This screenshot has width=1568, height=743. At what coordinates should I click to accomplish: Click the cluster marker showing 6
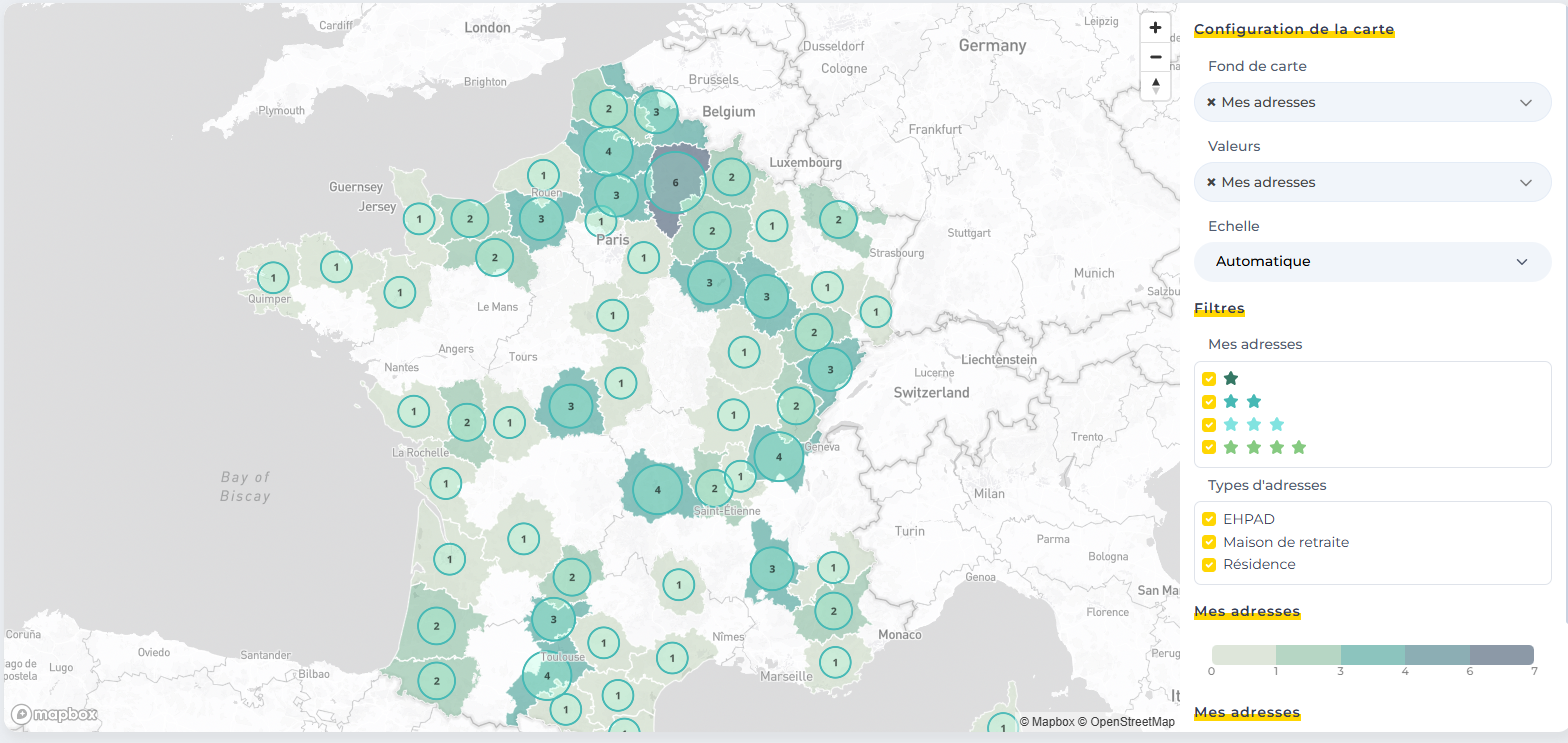676,182
